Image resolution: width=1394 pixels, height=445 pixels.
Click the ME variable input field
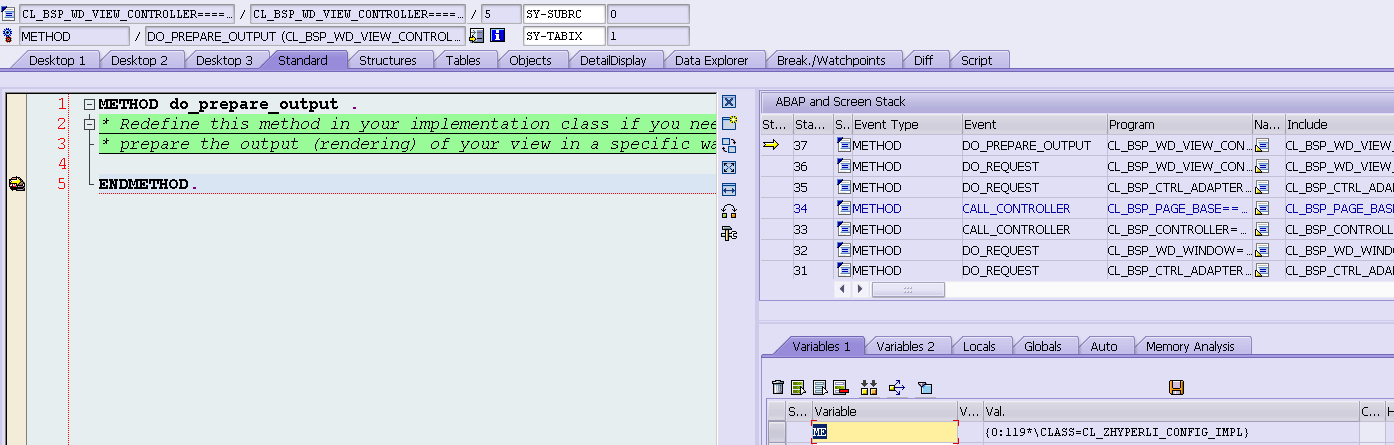click(x=885, y=431)
